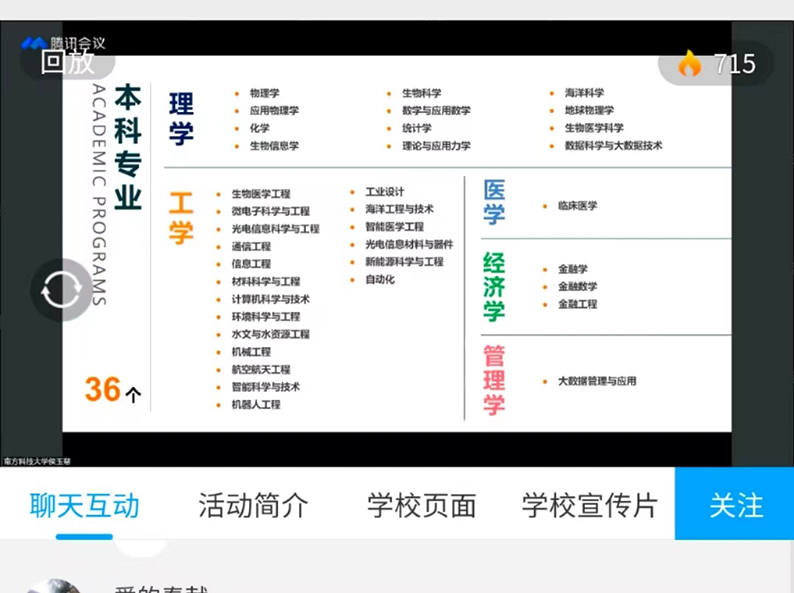Screen dimensions: 794x593
Task: Open the 活动简介 tab
Action: (x=253, y=505)
